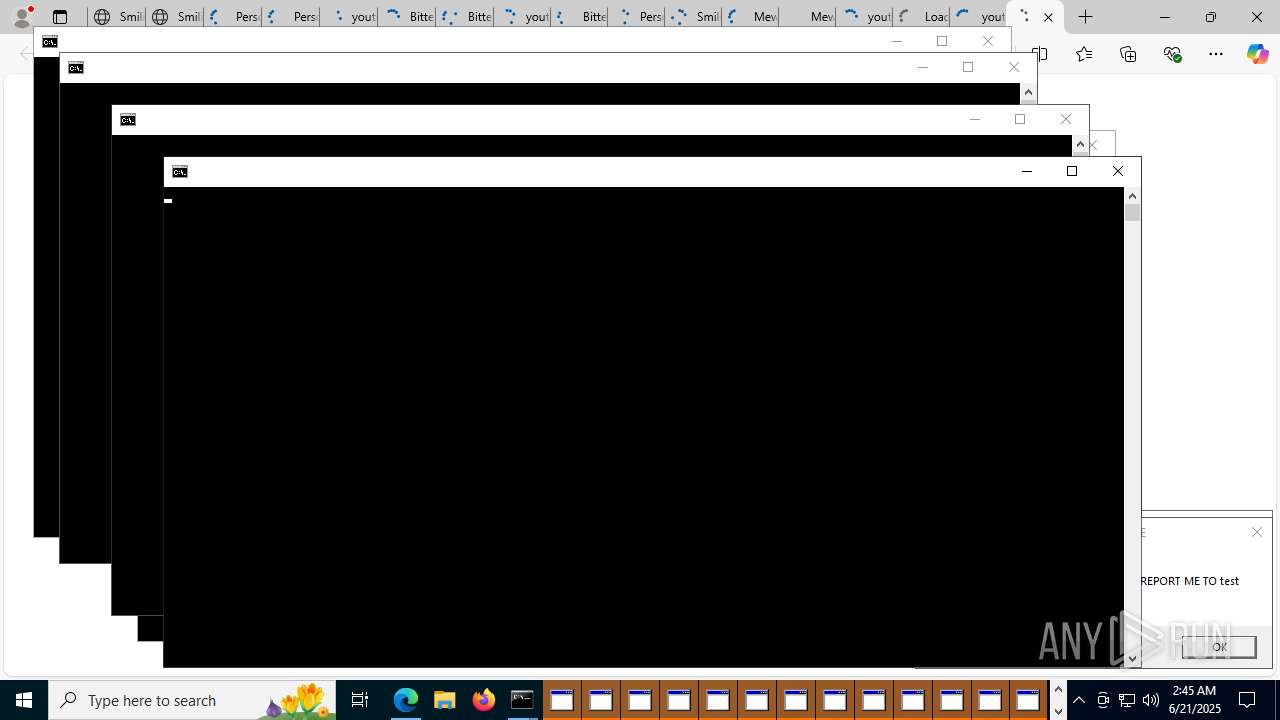Minimize the Edge browser window
Viewport: 1280px width, 720px height.
tap(1164, 17)
